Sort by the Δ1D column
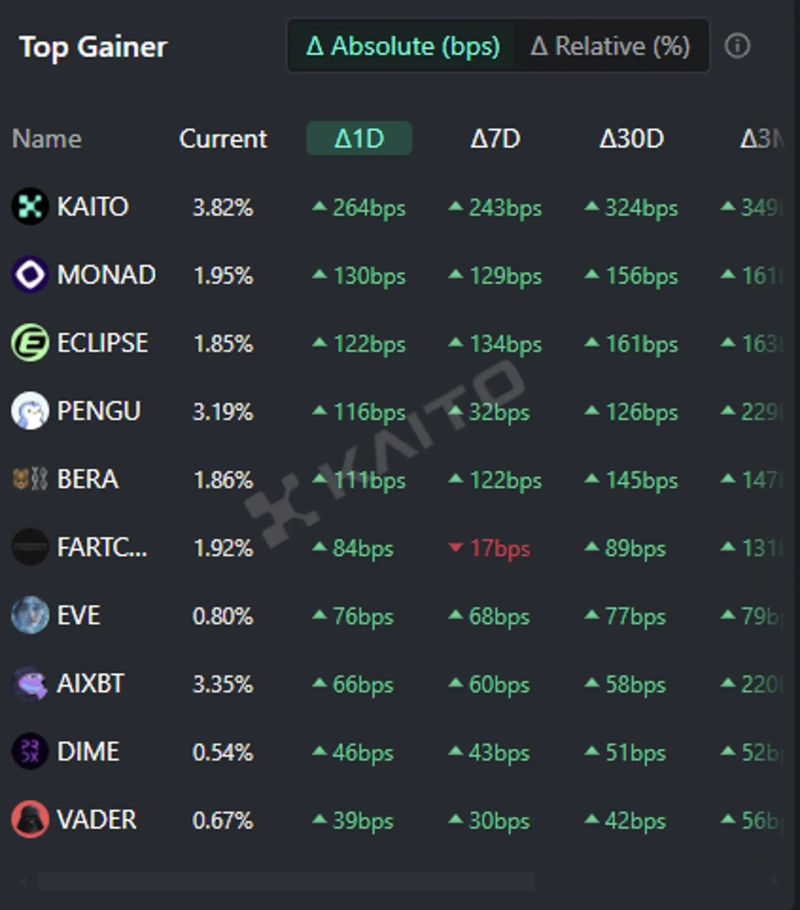The width and height of the screenshot is (800, 910). coord(359,139)
